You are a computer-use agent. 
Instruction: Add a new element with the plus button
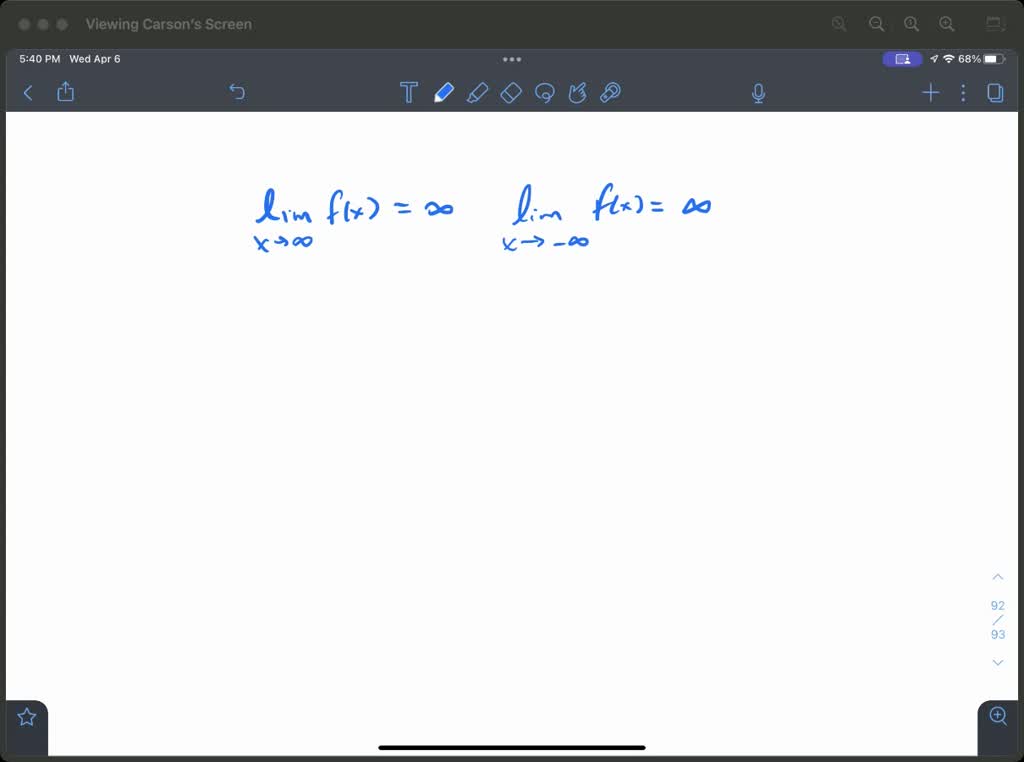click(930, 92)
